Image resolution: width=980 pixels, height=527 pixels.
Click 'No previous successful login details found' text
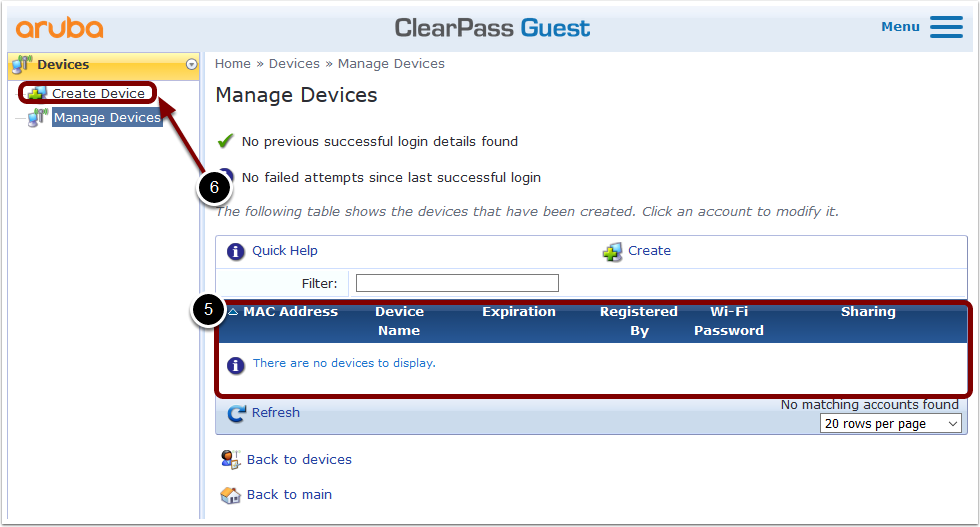click(x=379, y=141)
